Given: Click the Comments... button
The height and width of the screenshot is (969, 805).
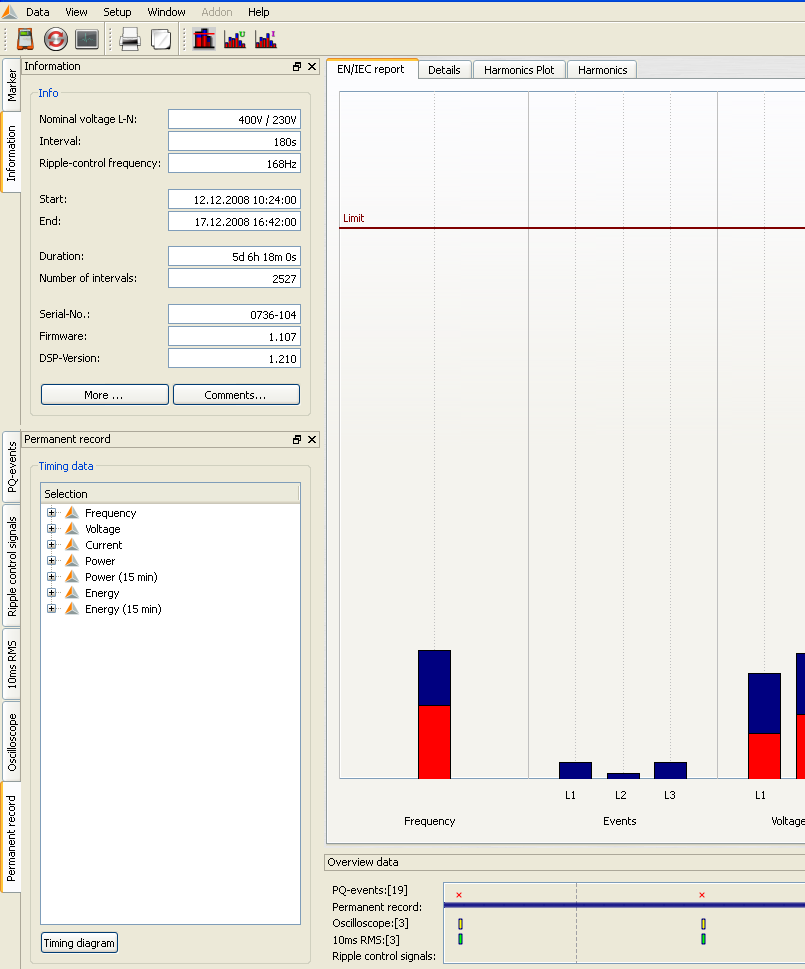Looking at the screenshot, I should pyautogui.click(x=236, y=395).
